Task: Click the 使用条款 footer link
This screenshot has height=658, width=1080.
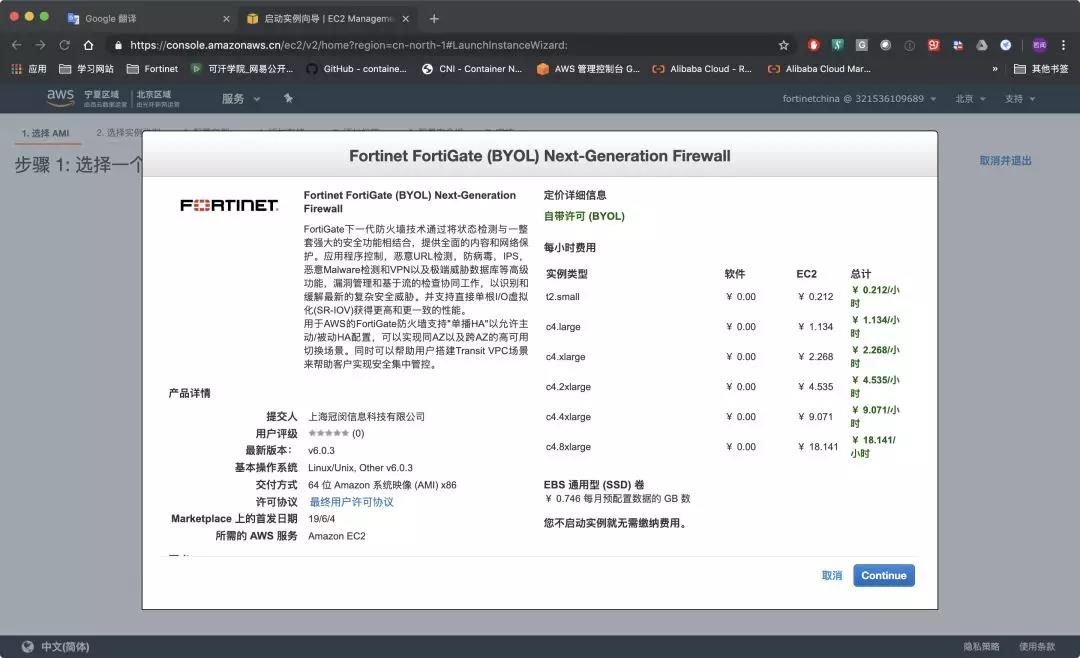Action: (x=1037, y=646)
